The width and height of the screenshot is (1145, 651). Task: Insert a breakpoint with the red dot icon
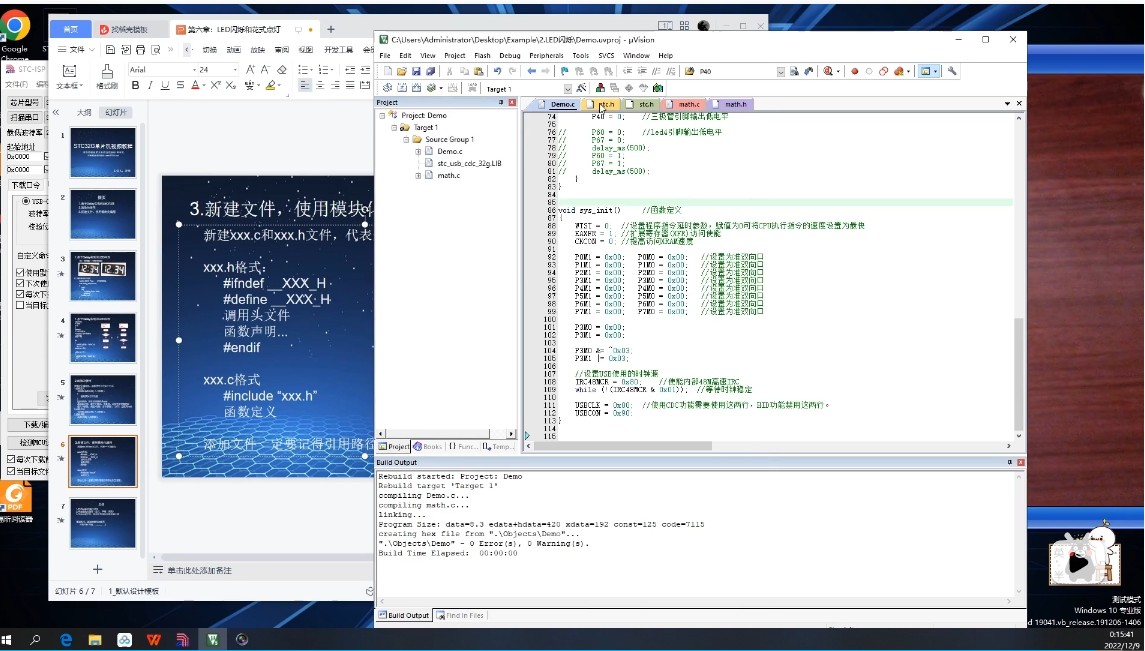click(854, 72)
